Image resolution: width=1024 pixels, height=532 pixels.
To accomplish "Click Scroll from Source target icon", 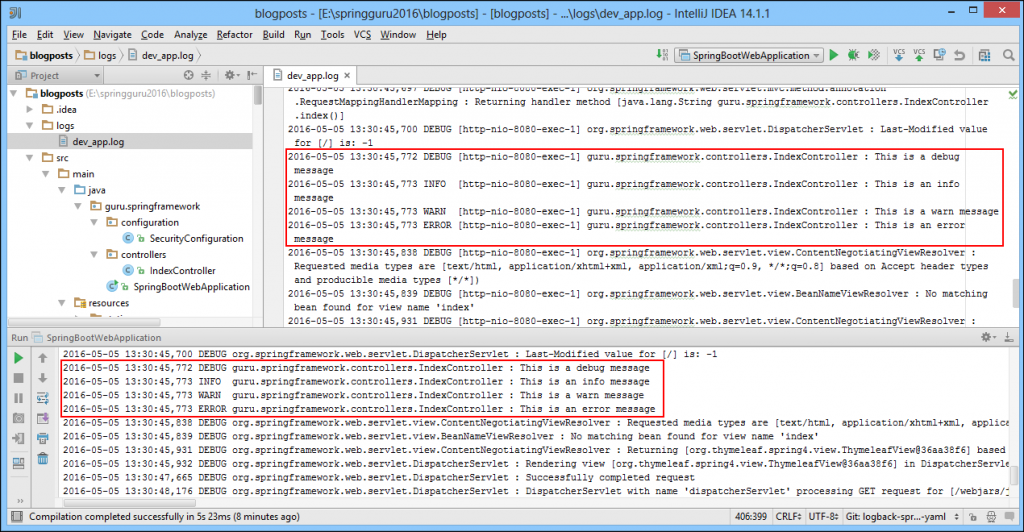I will click(189, 75).
